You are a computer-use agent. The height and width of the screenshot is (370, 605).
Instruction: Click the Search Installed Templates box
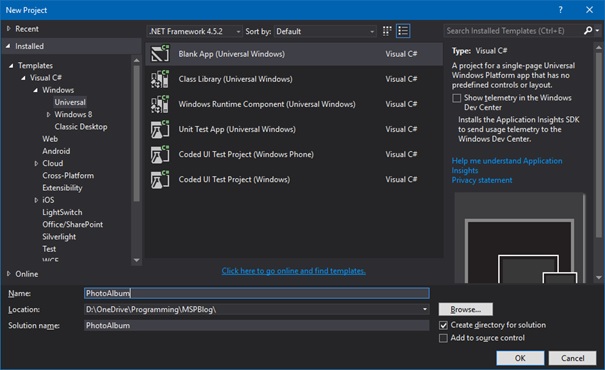coord(513,30)
